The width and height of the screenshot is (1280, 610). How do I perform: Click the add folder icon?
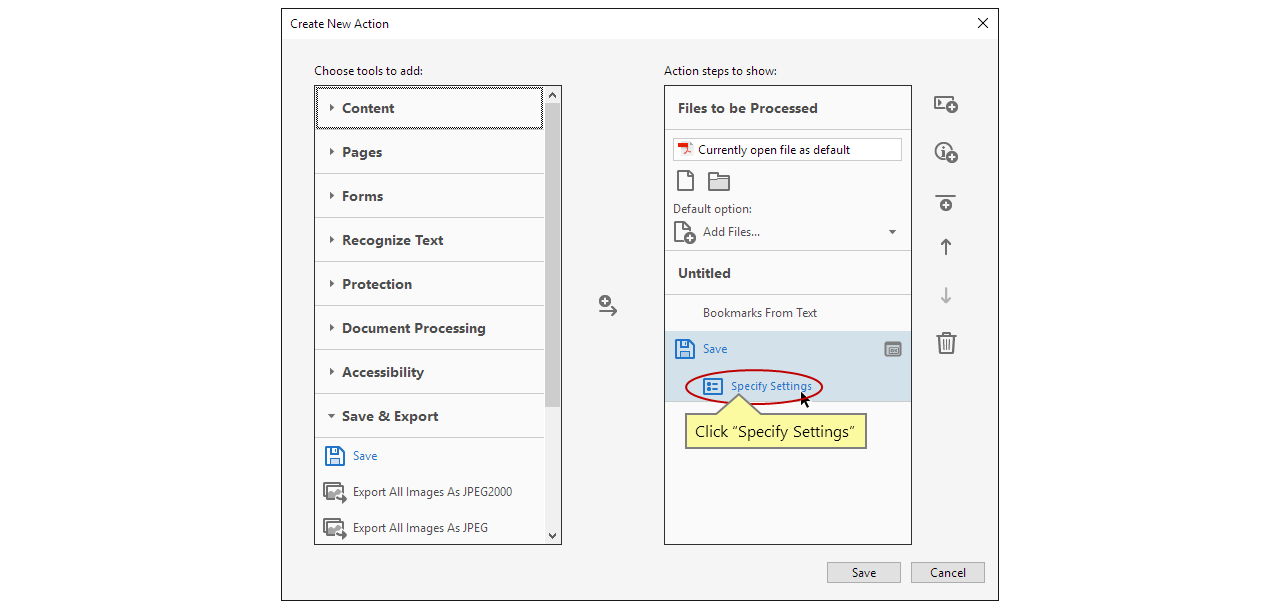coord(719,182)
